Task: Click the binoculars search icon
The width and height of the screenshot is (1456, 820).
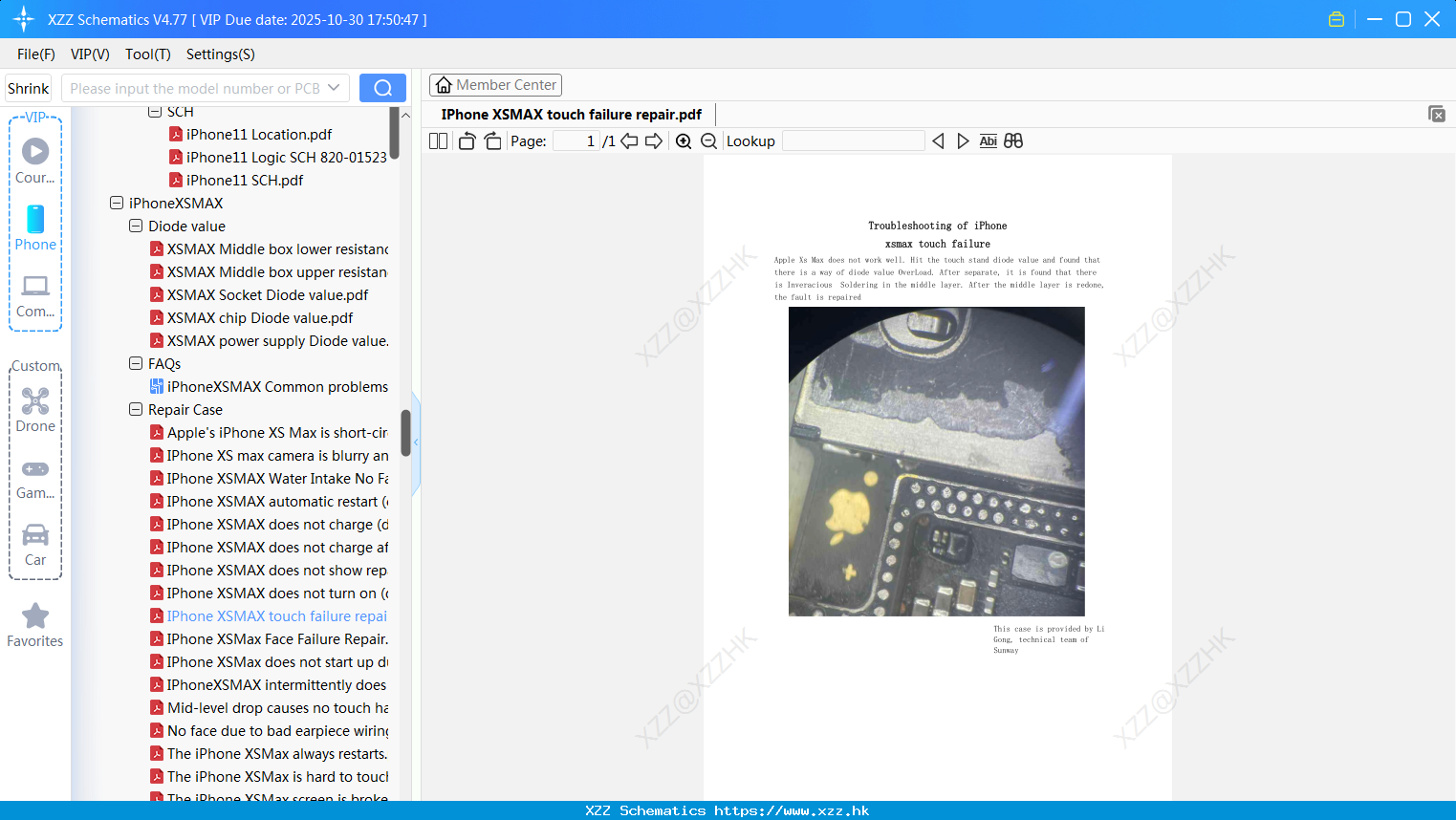Action: pos(1013,141)
